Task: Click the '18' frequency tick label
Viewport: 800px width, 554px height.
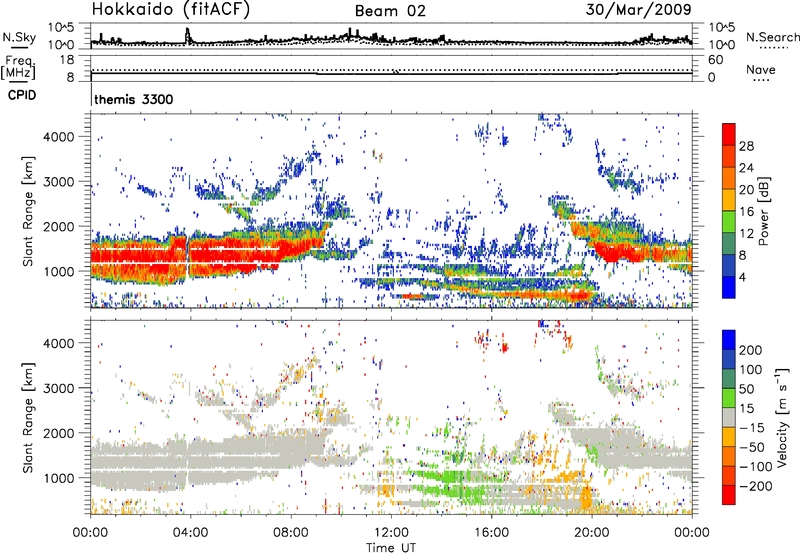Action: 67,60
